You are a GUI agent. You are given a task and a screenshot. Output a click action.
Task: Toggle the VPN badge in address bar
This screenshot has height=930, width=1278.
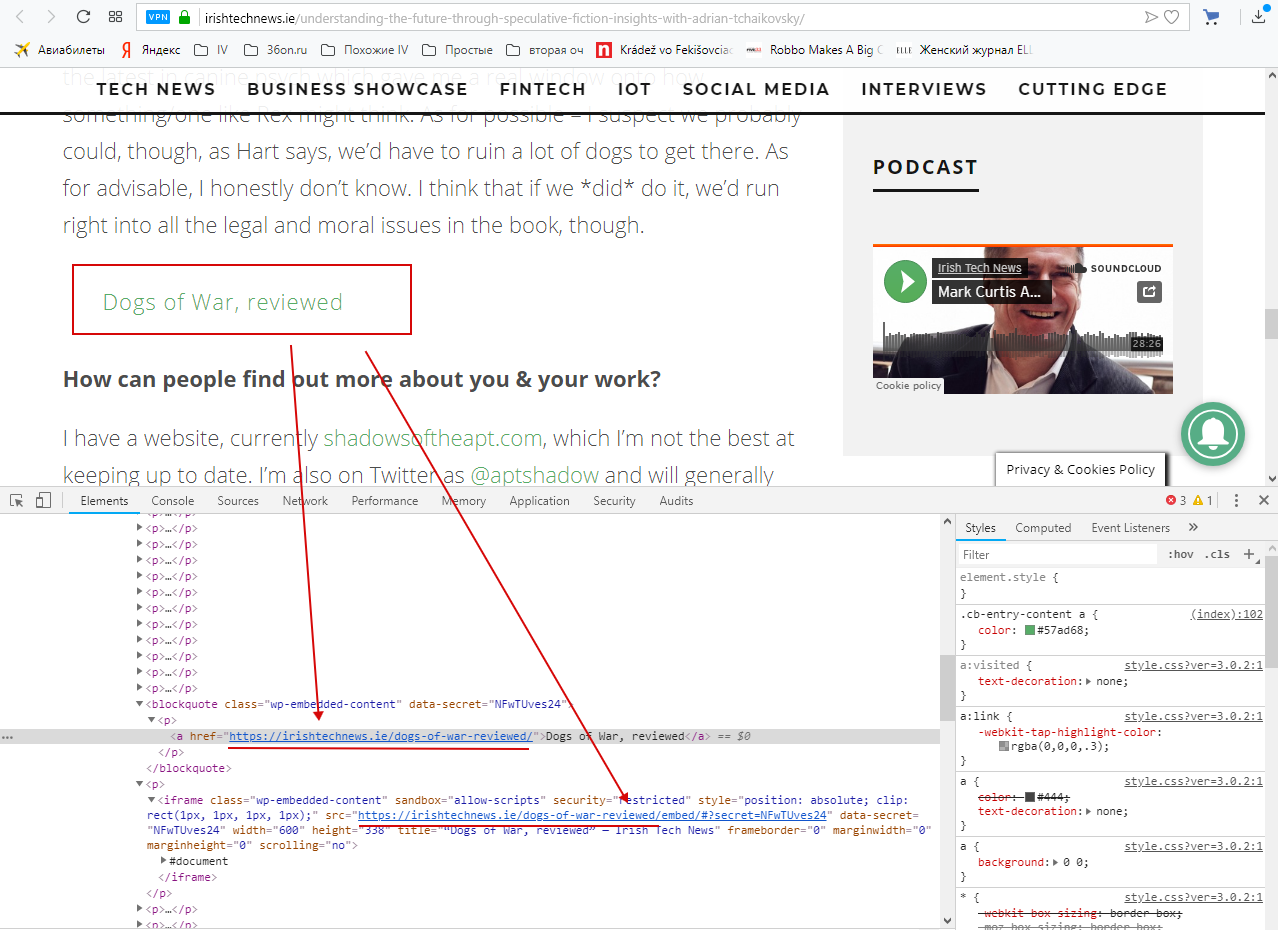158,17
